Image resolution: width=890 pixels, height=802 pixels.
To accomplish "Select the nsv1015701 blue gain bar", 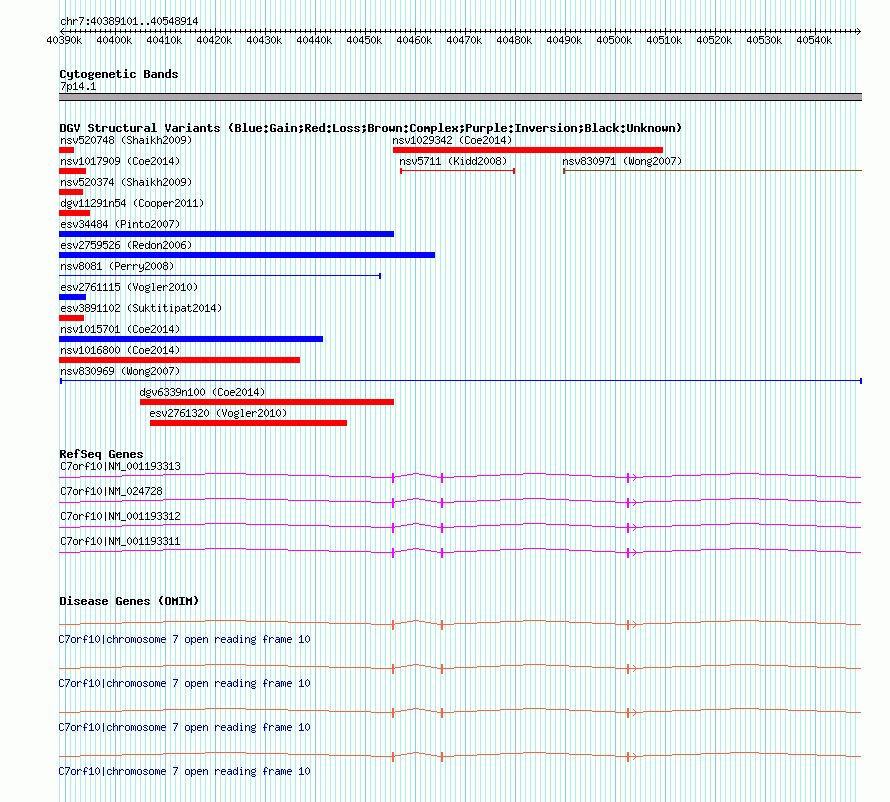I will point(191,339).
